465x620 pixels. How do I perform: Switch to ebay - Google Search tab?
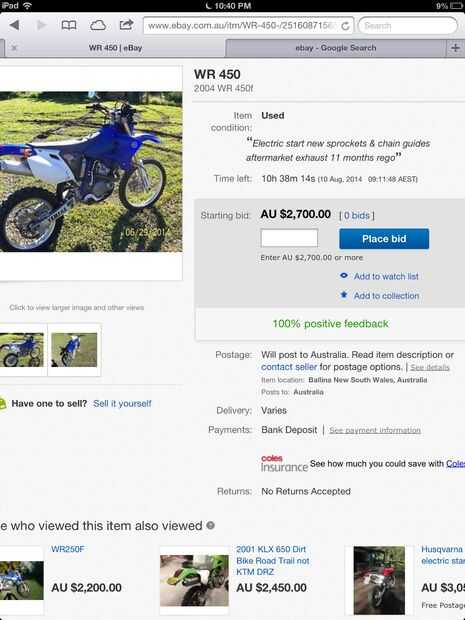coord(336,48)
